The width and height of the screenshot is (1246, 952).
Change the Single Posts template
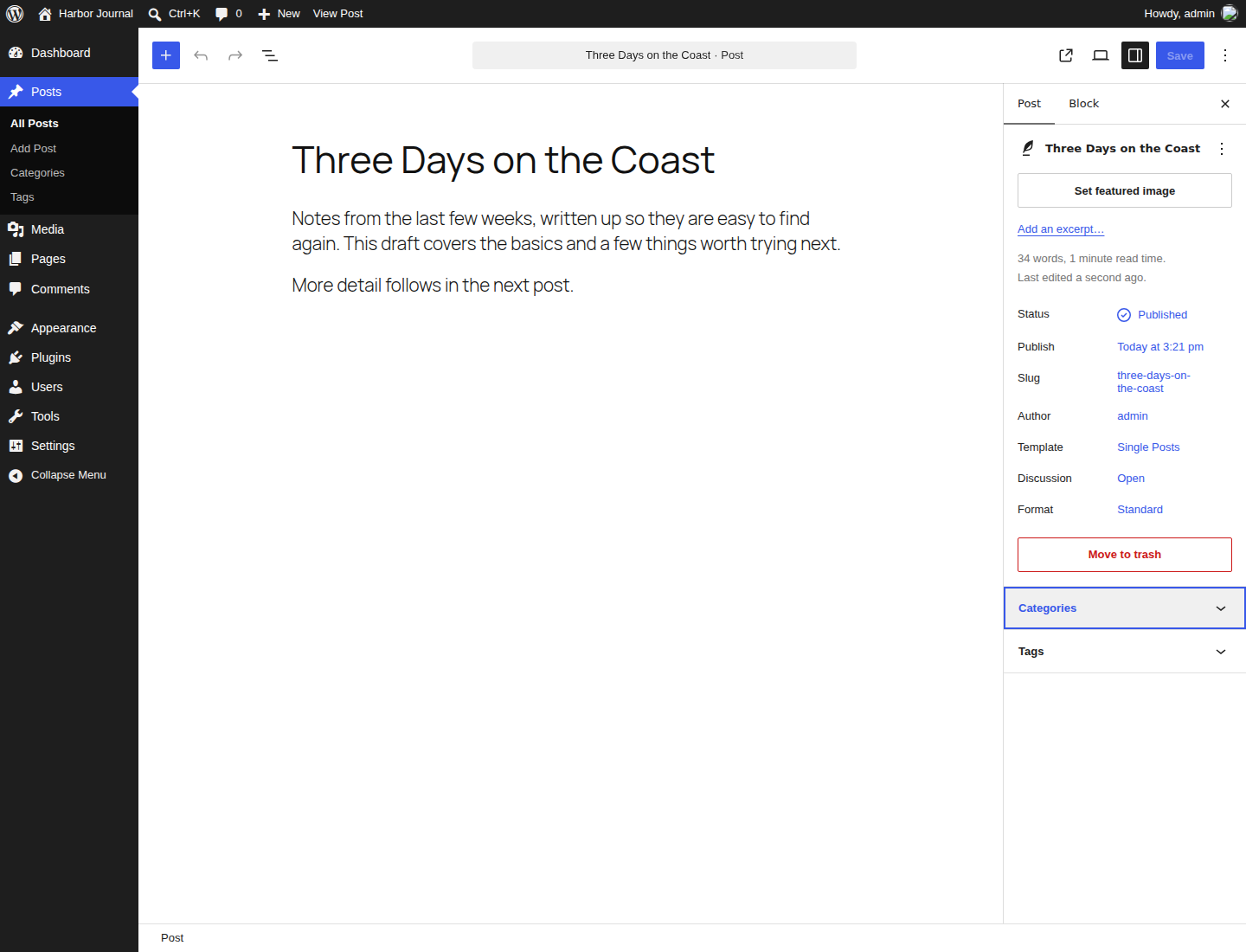(x=1148, y=447)
